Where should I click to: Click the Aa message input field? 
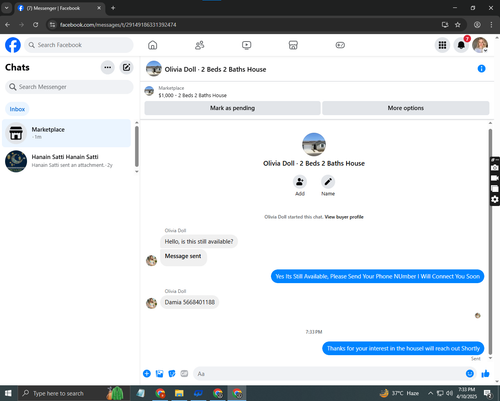[x=329, y=374]
